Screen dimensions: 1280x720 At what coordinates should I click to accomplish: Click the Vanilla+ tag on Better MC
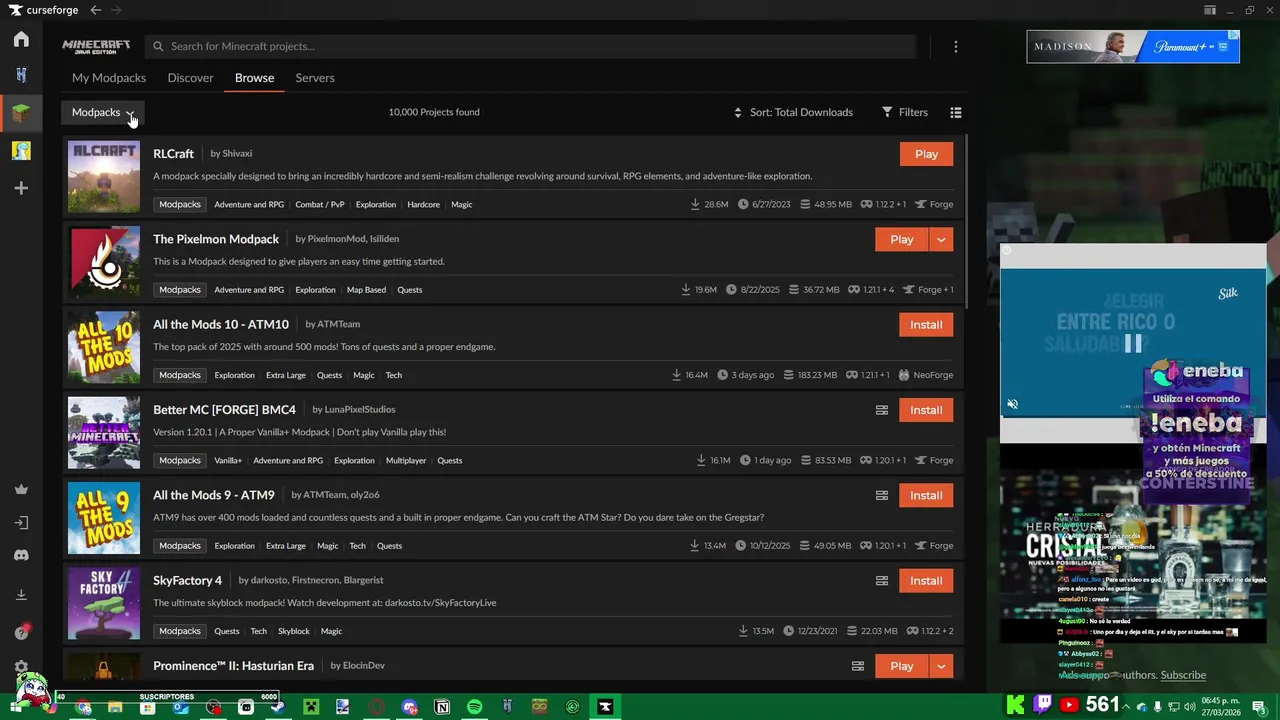228,460
